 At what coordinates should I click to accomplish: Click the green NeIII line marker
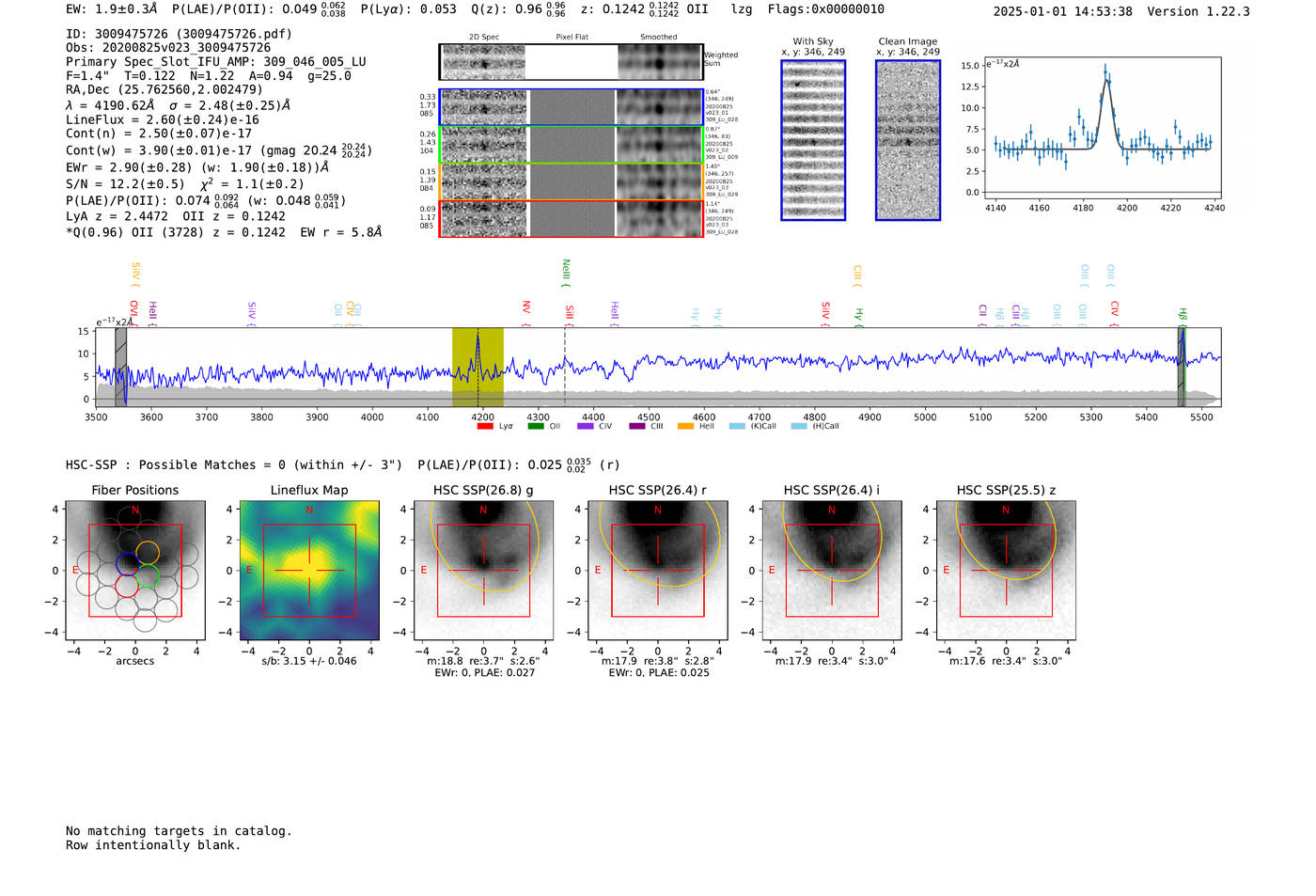pyautogui.click(x=566, y=273)
